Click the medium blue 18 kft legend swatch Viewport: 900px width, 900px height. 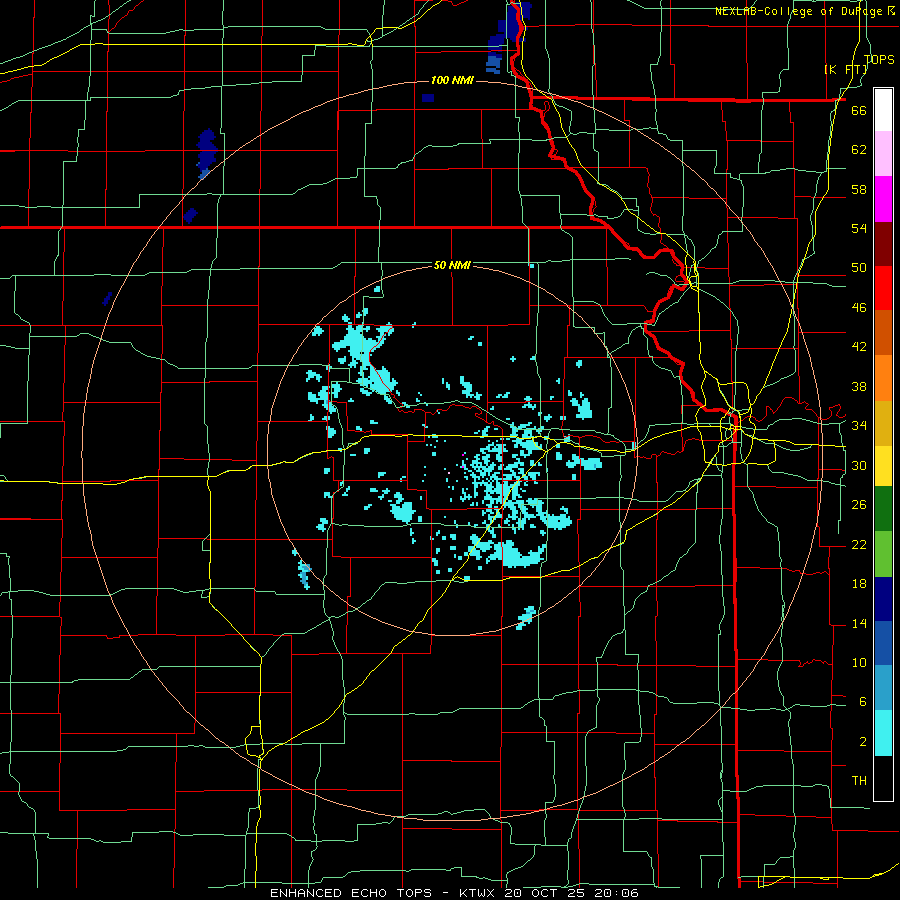click(x=883, y=643)
